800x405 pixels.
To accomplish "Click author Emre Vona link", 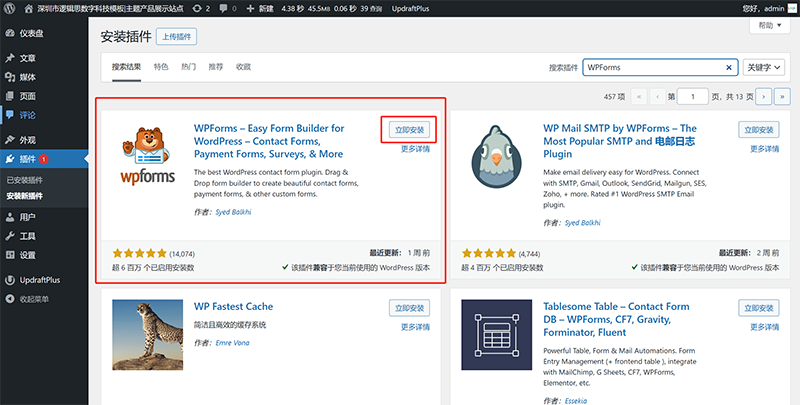I will click(x=233, y=343).
